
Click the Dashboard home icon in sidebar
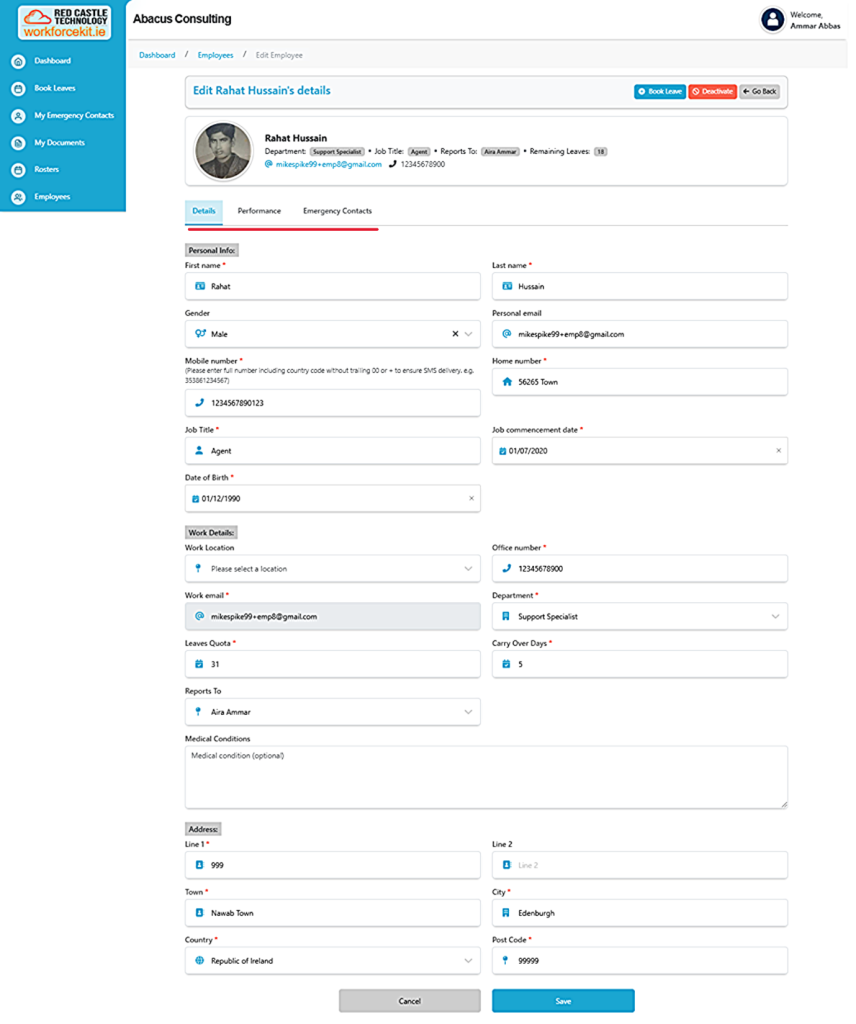(x=18, y=61)
